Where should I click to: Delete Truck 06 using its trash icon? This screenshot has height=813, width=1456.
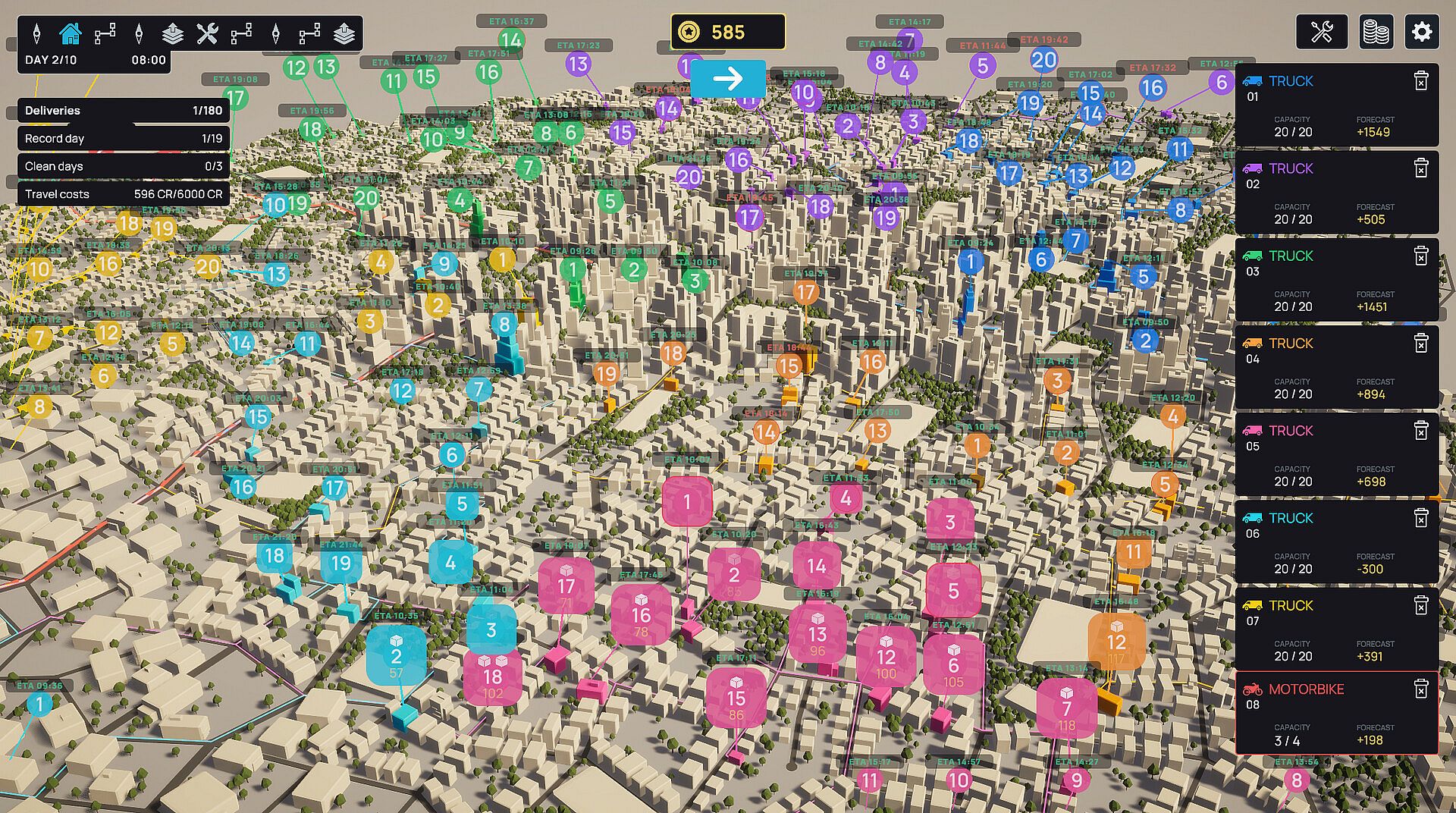1421,517
